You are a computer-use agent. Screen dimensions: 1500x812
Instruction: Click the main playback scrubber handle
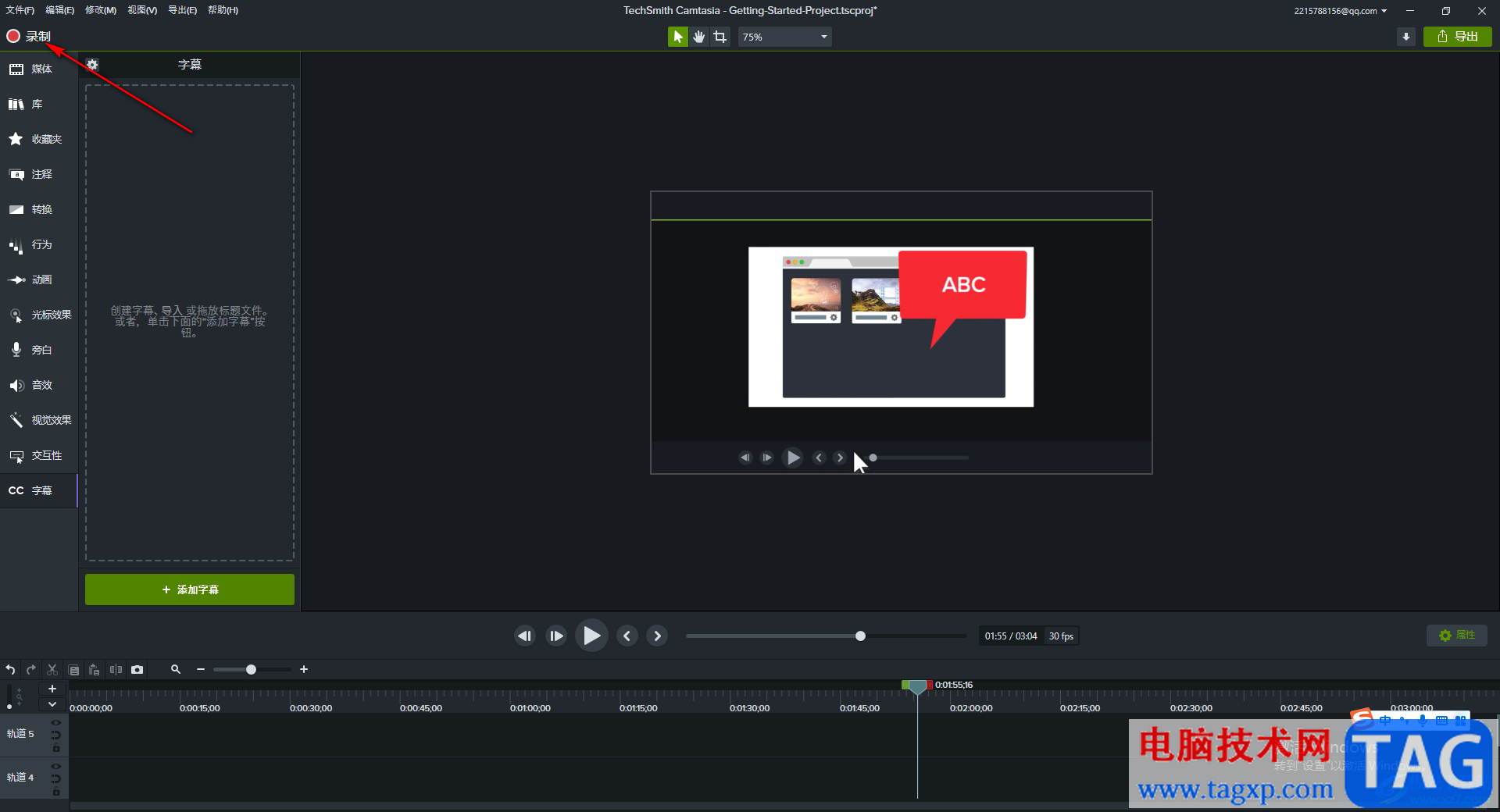point(860,636)
